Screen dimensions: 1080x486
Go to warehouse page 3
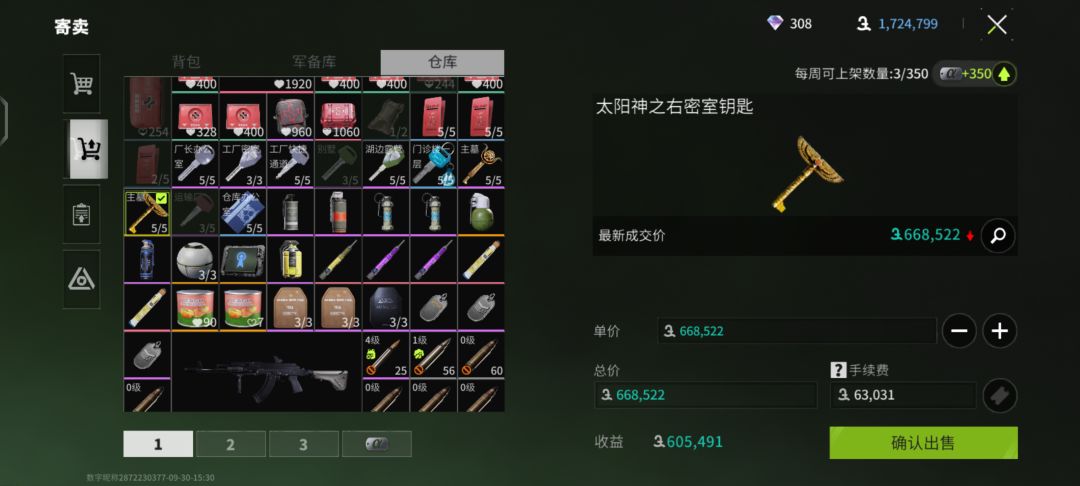pos(303,444)
